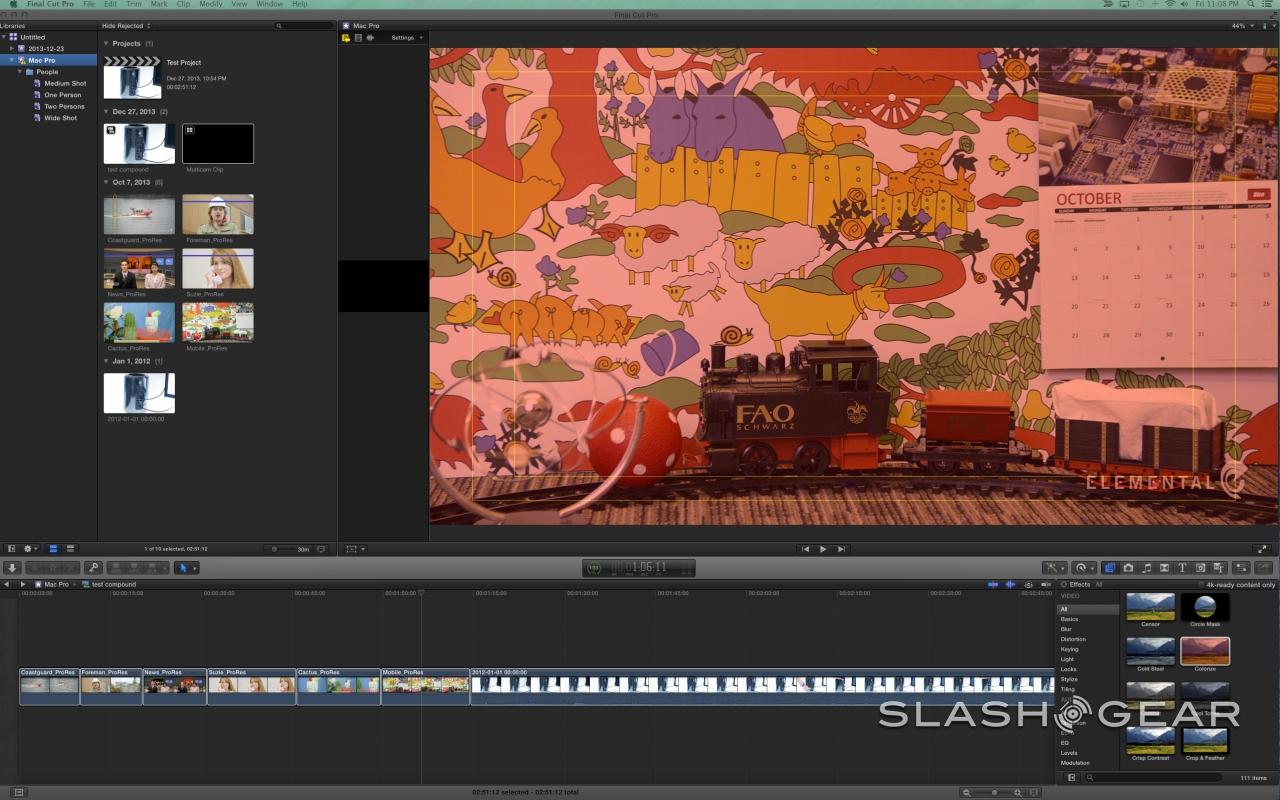Switch browser to filmstrip view

tap(54, 549)
